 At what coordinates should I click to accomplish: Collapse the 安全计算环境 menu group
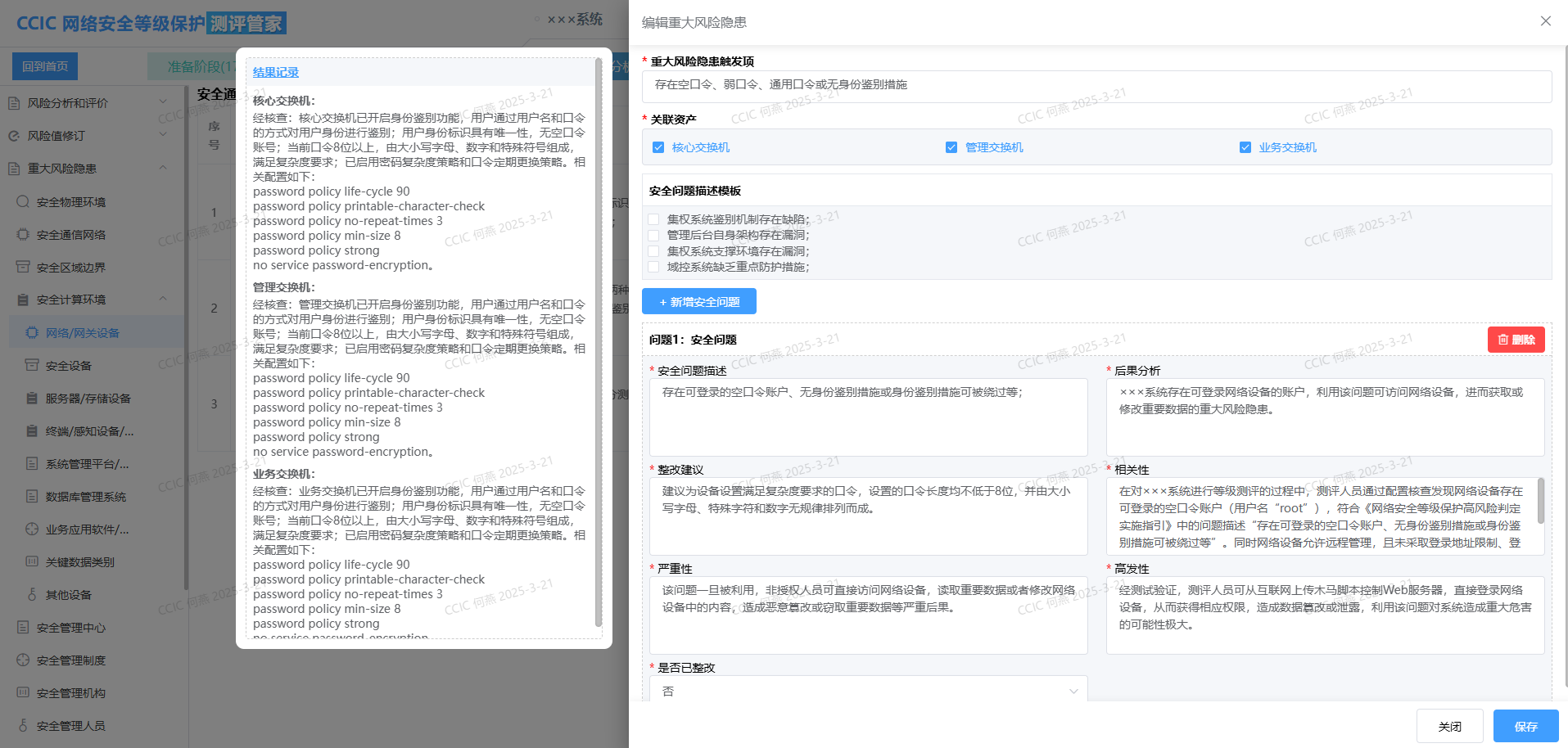(x=163, y=300)
